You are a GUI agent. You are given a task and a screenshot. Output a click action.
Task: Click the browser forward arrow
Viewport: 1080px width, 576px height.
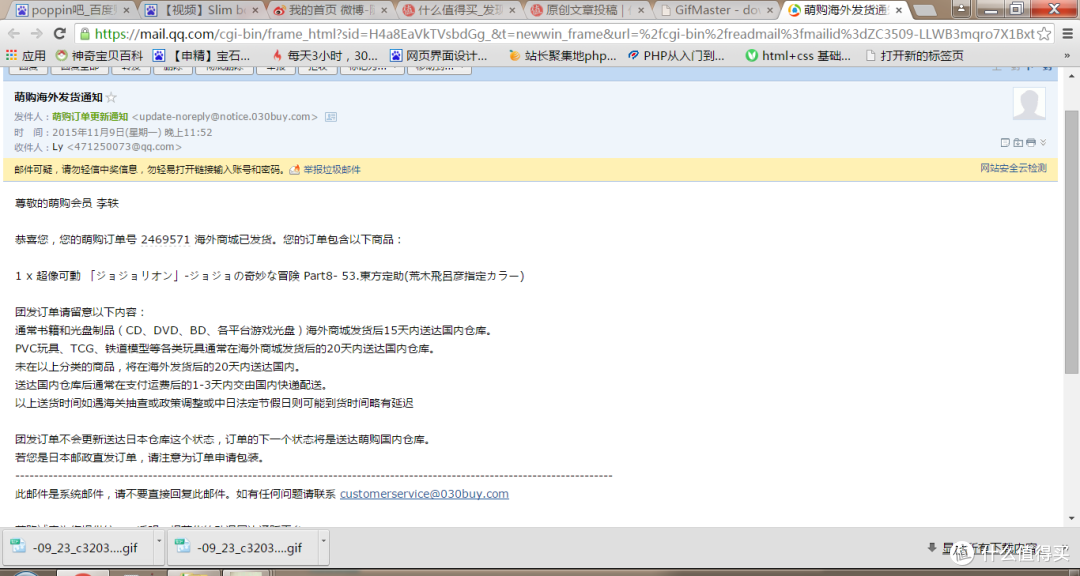pos(37,34)
